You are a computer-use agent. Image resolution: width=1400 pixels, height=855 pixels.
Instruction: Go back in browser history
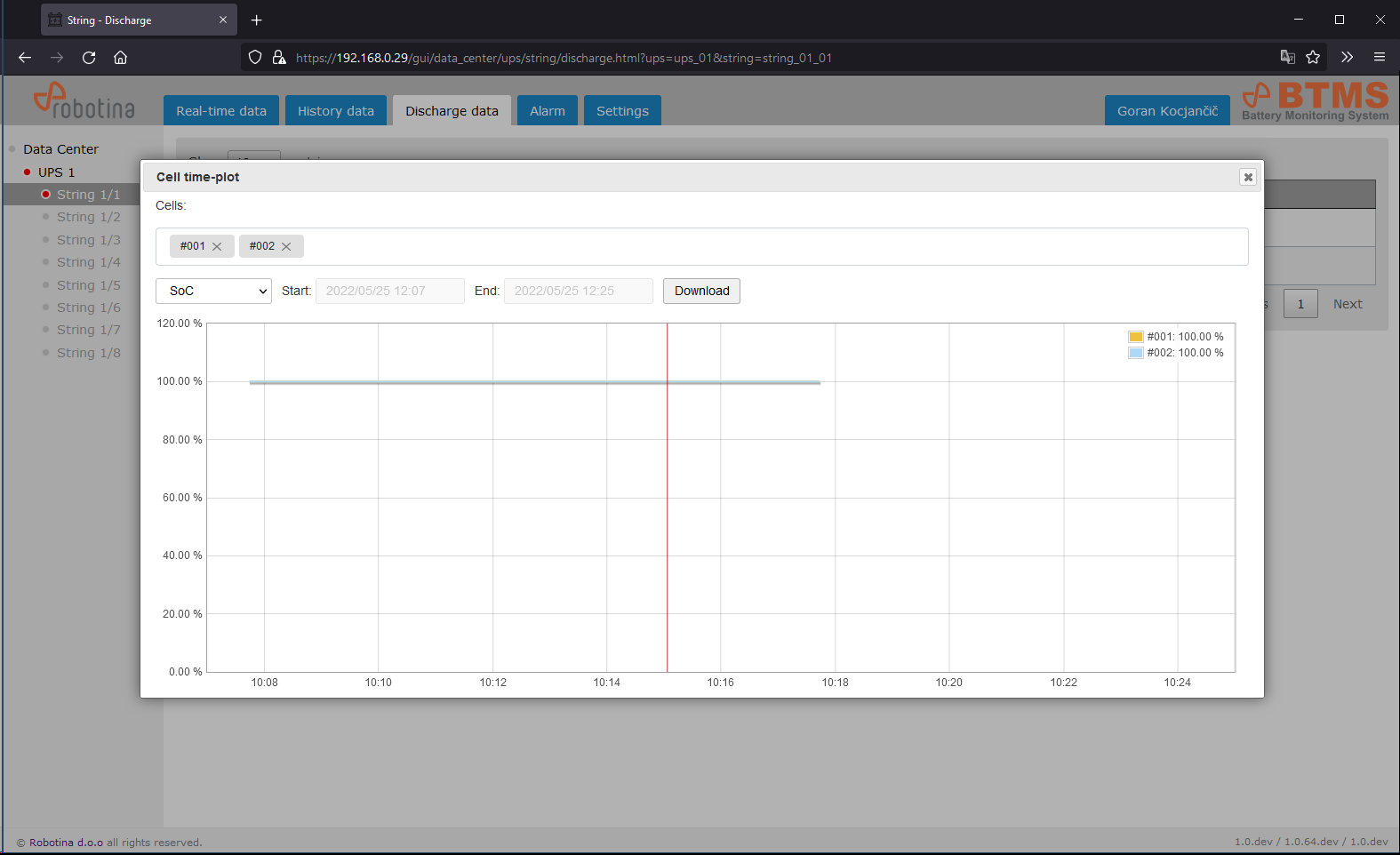[25, 58]
